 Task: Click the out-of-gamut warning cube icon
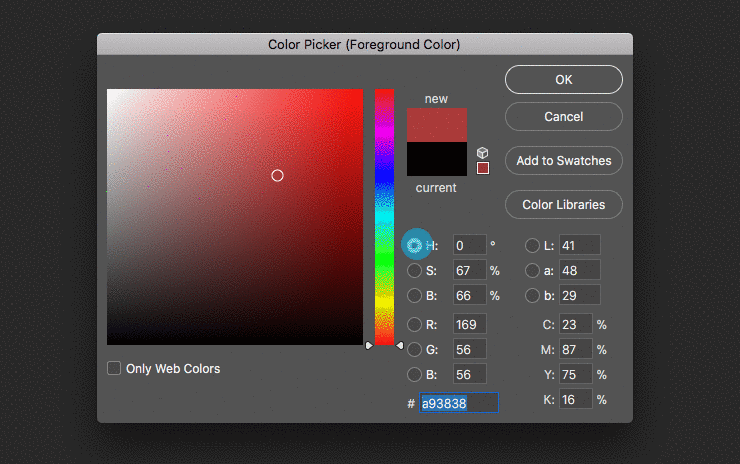pyautogui.click(x=482, y=152)
